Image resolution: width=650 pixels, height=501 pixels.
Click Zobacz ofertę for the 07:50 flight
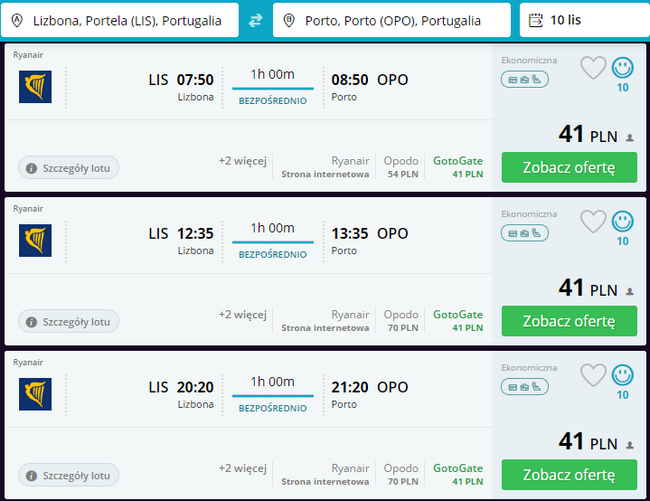pyautogui.click(x=569, y=167)
